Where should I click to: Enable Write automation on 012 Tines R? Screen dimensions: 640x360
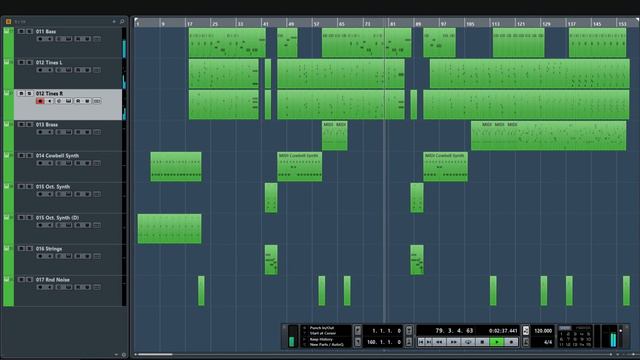pyautogui.click(x=87, y=101)
